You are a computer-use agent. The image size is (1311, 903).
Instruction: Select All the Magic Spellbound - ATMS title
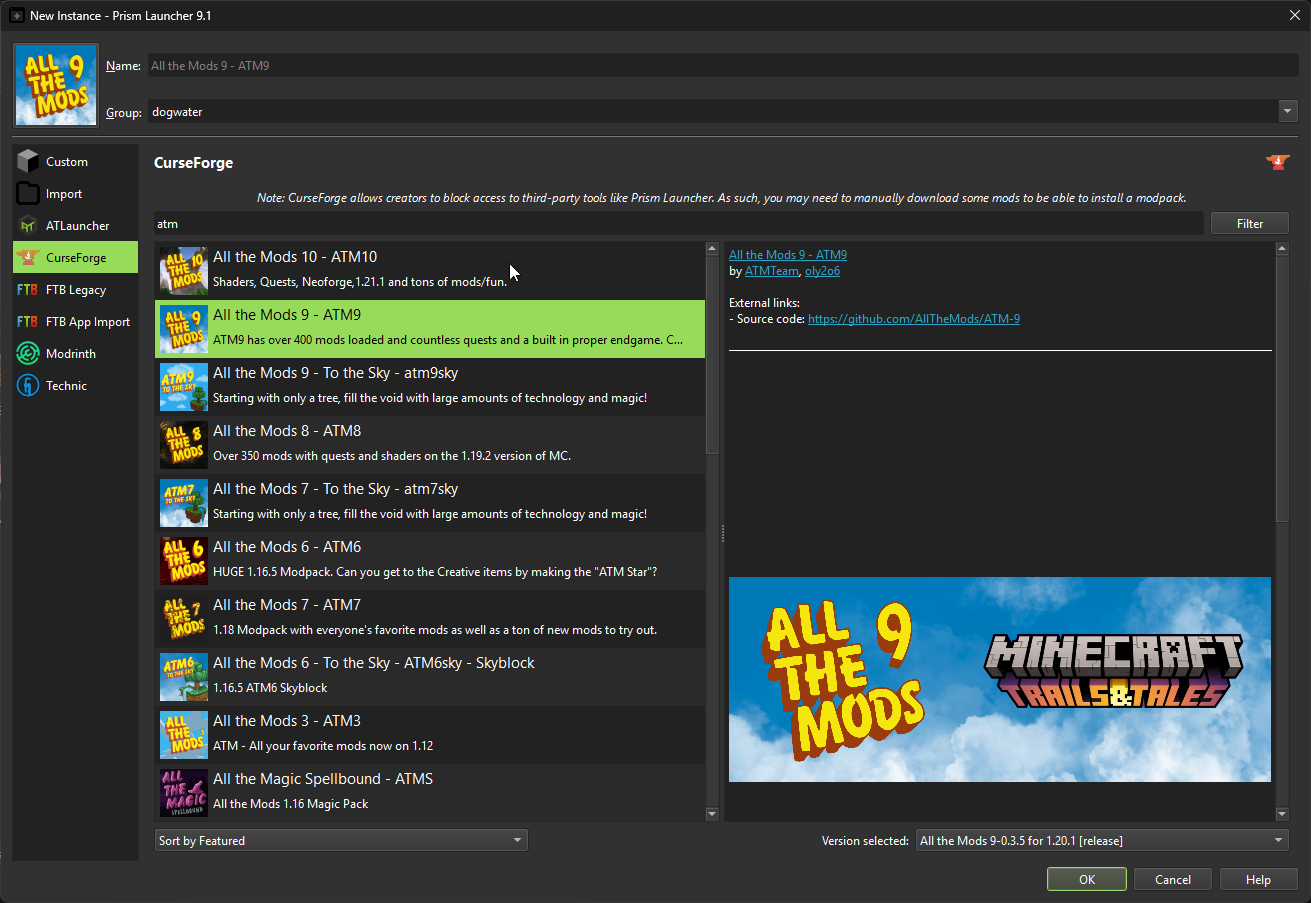point(323,779)
